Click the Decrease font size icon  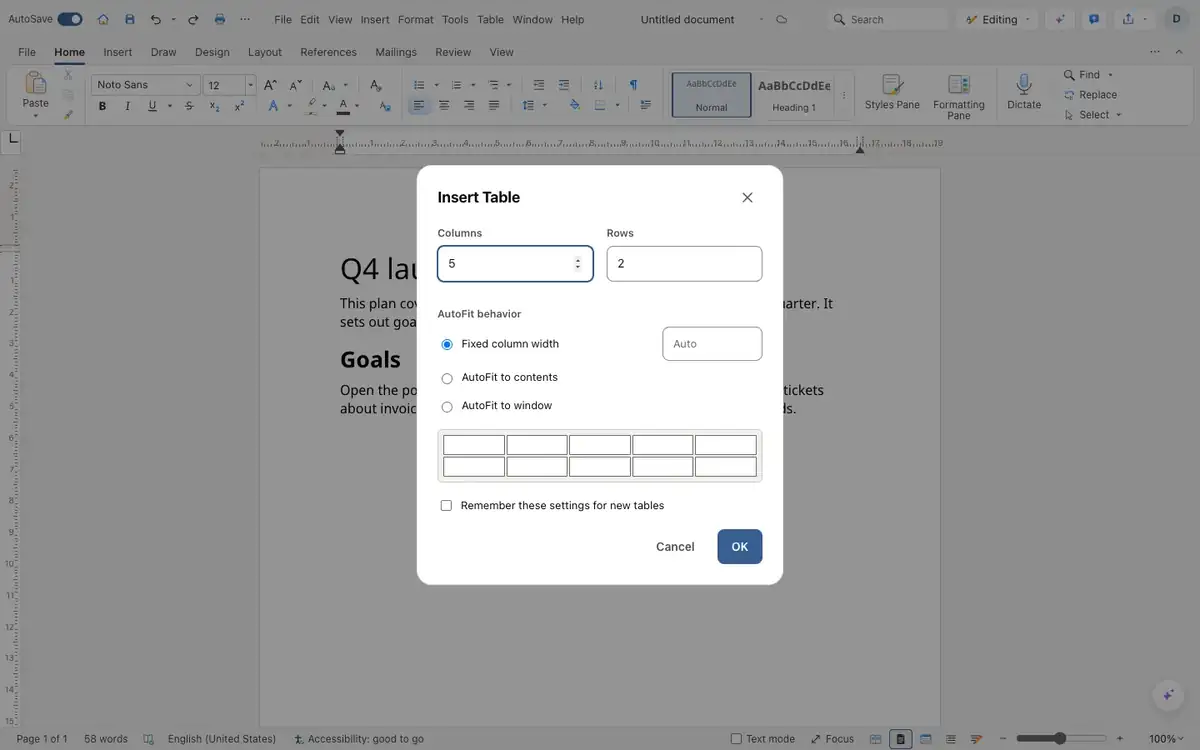point(296,85)
